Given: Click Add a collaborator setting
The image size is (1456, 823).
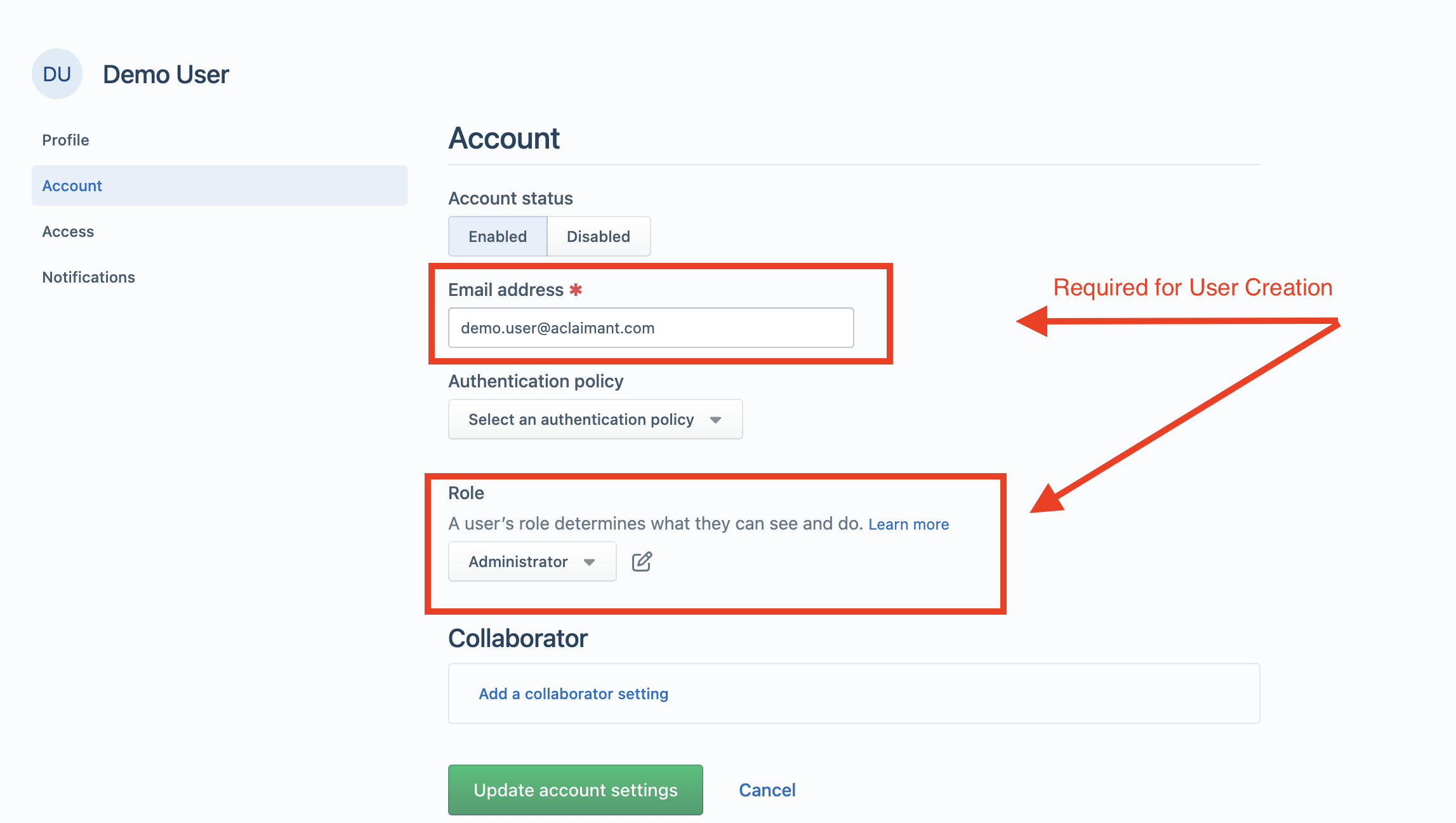Looking at the screenshot, I should coord(573,693).
